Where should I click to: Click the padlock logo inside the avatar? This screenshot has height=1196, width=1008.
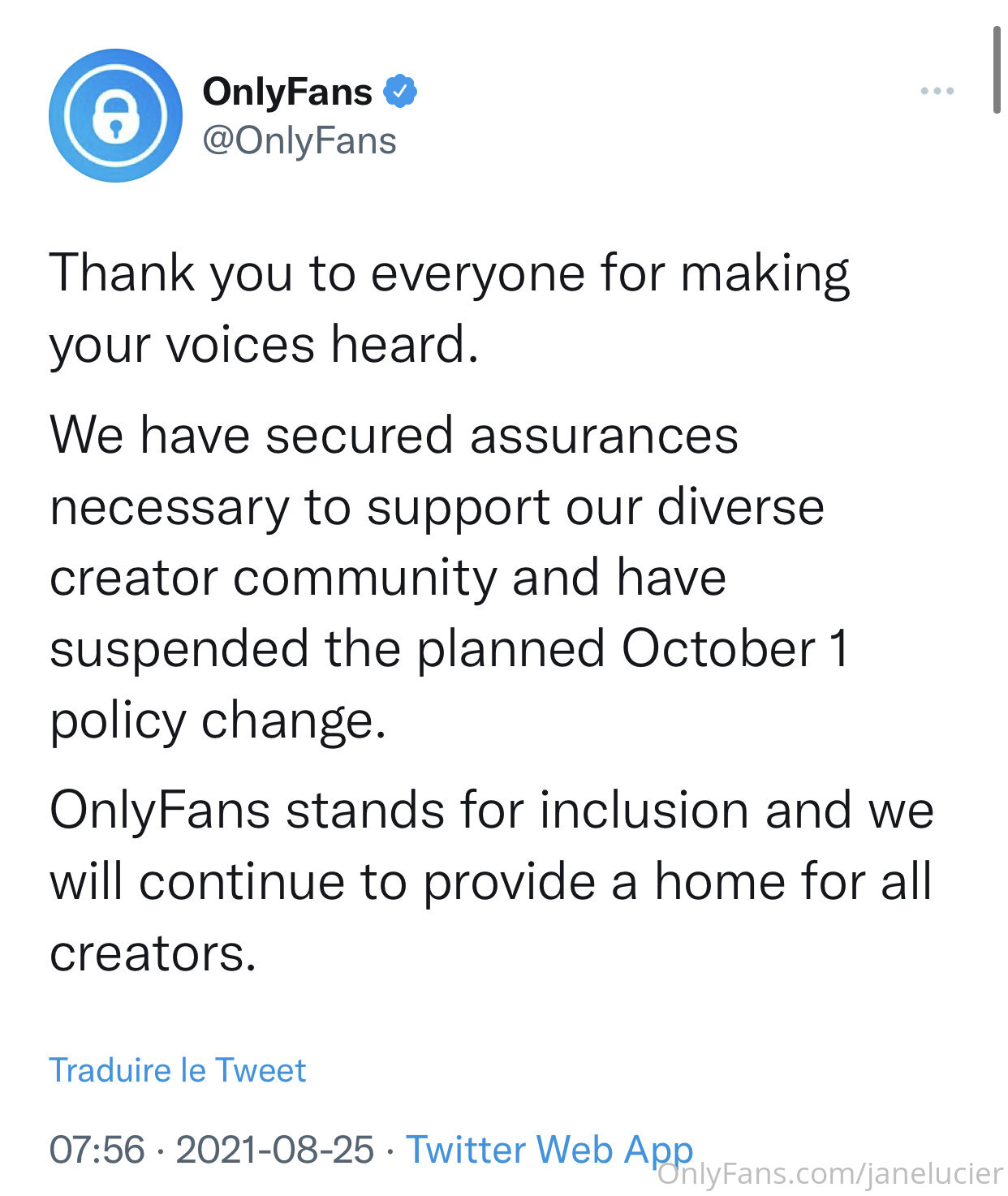coord(115,117)
